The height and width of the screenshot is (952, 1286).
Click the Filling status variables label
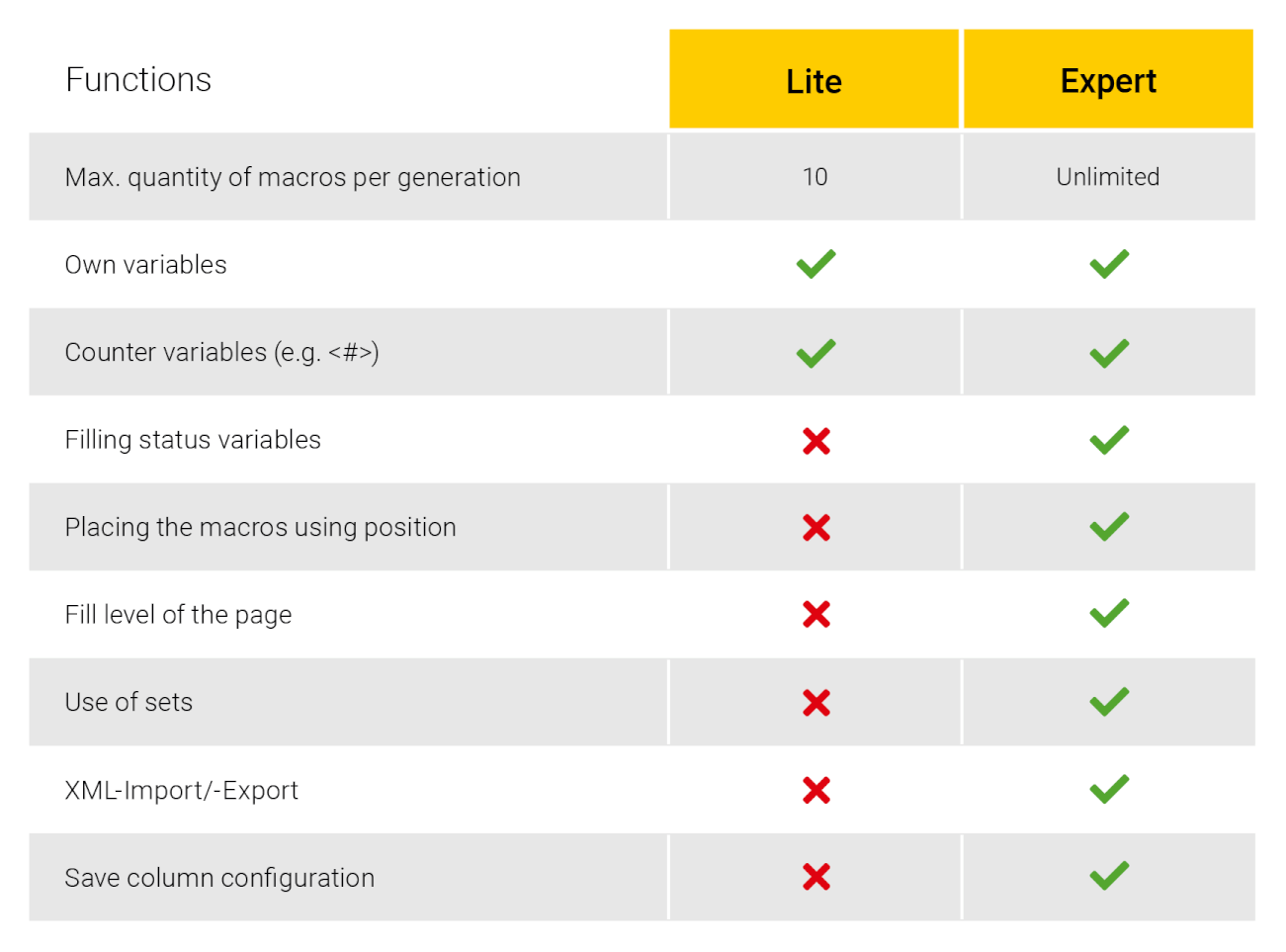pyautogui.click(x=193, y=440)
